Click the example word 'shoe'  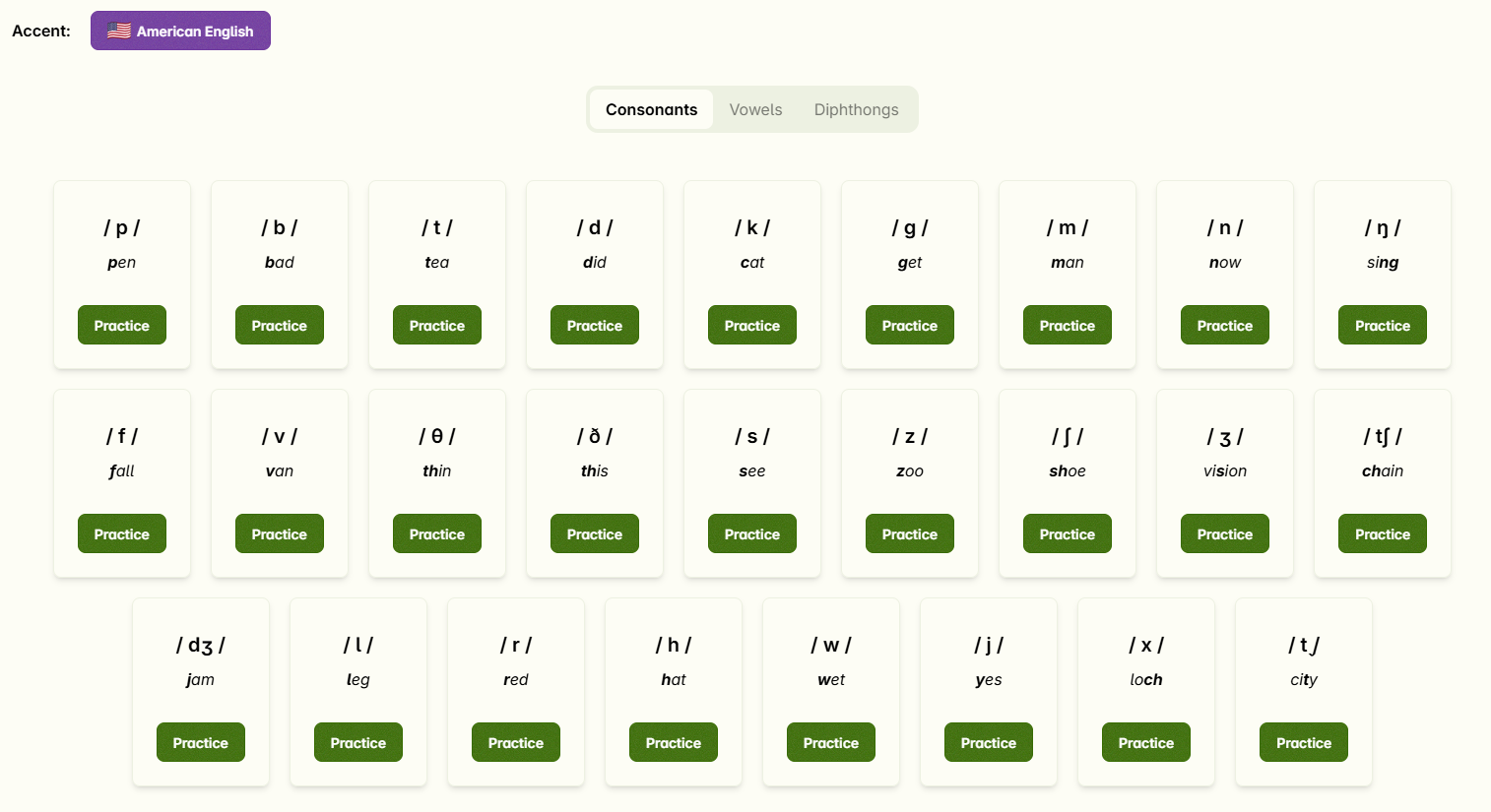point(1068,471)
